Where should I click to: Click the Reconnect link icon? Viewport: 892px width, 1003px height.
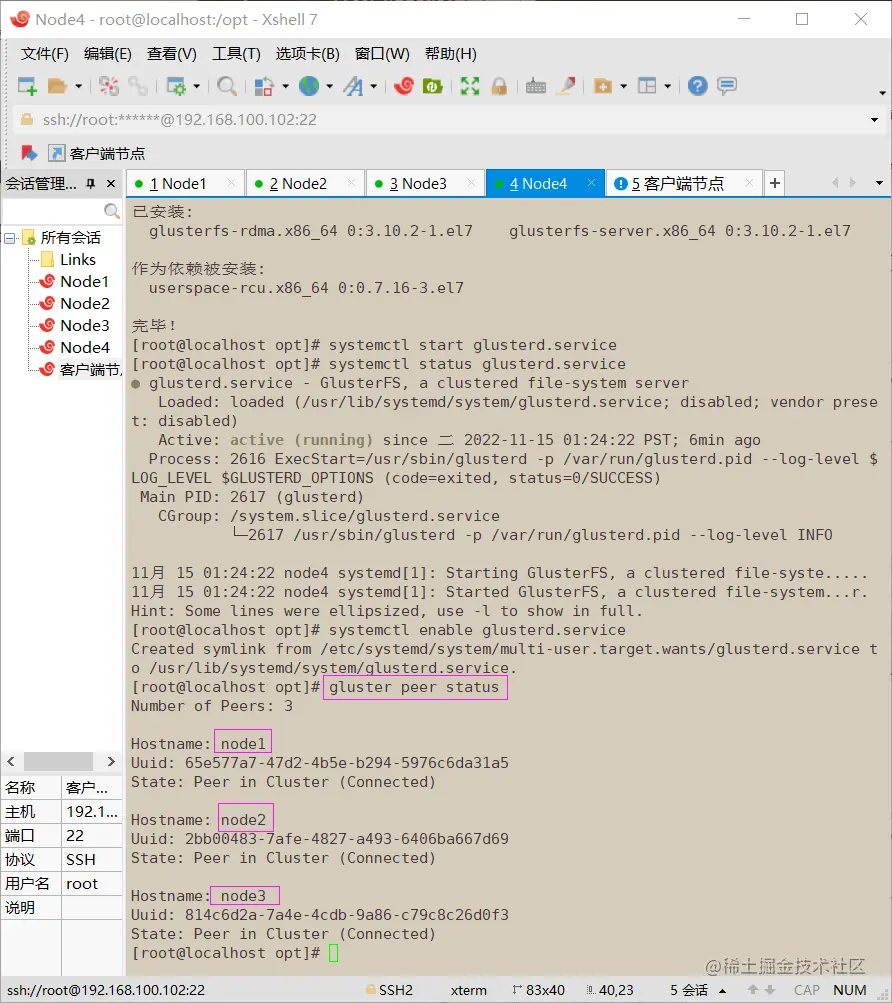point(138,86)
